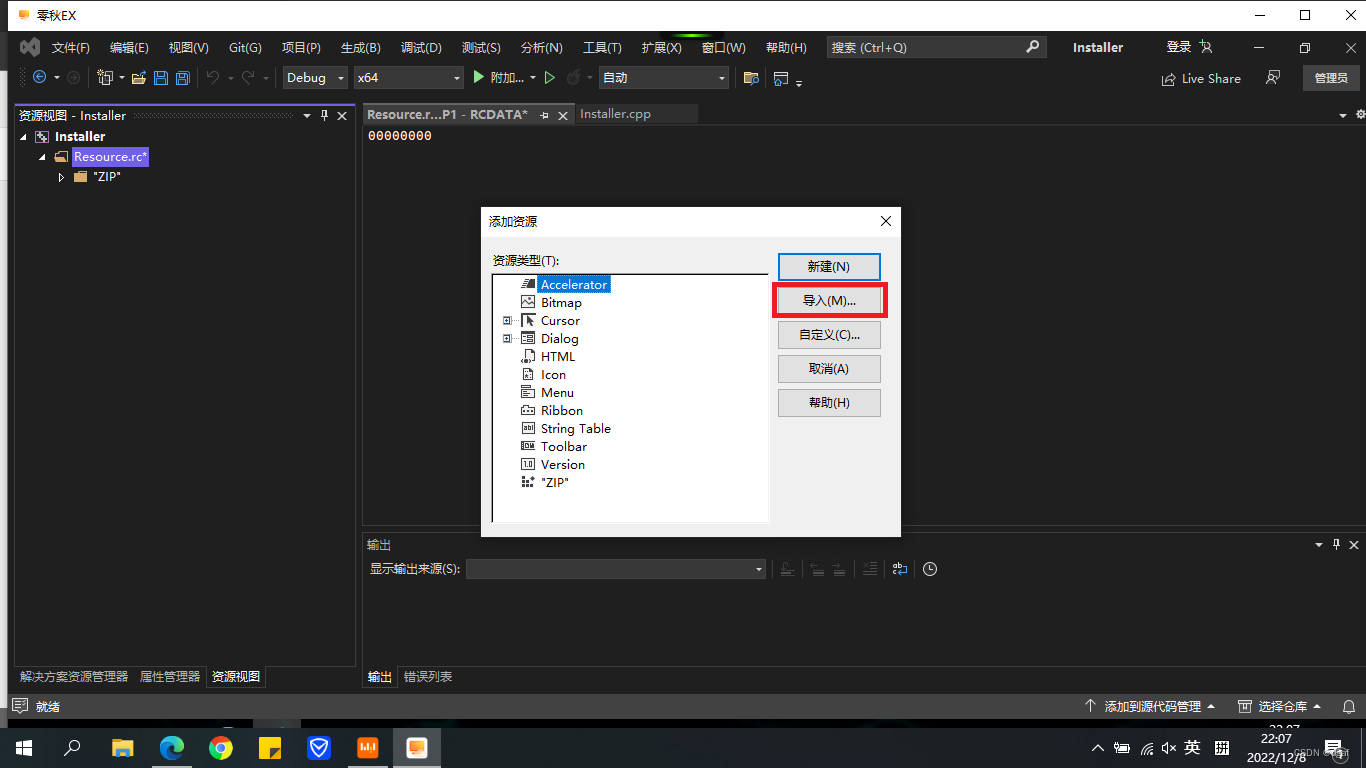Click the hot reload flame icon
Viewport: 1366px width, 768px height.
pos(574,77)
